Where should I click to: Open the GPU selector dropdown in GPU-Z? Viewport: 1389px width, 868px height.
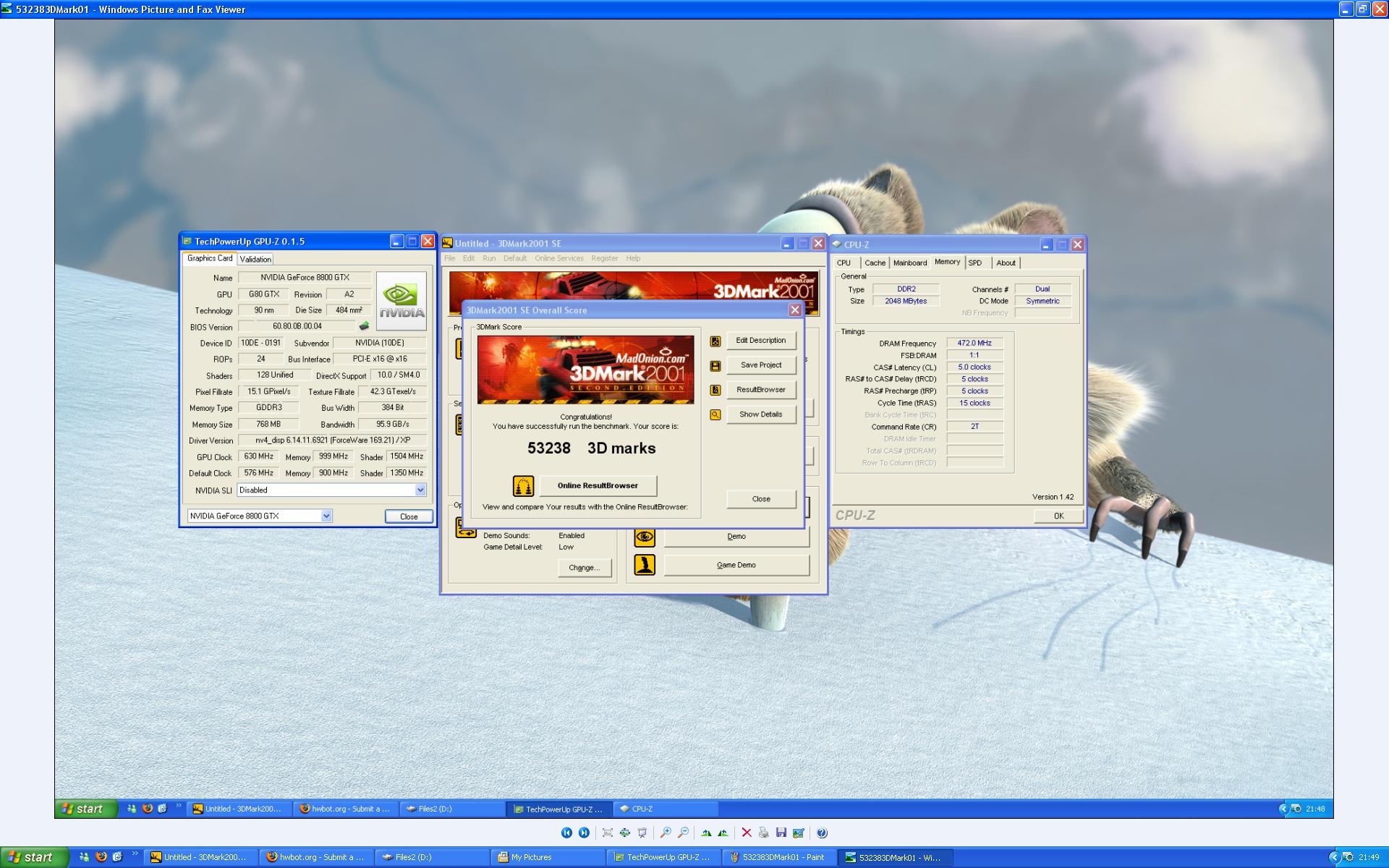coord(326,516)
